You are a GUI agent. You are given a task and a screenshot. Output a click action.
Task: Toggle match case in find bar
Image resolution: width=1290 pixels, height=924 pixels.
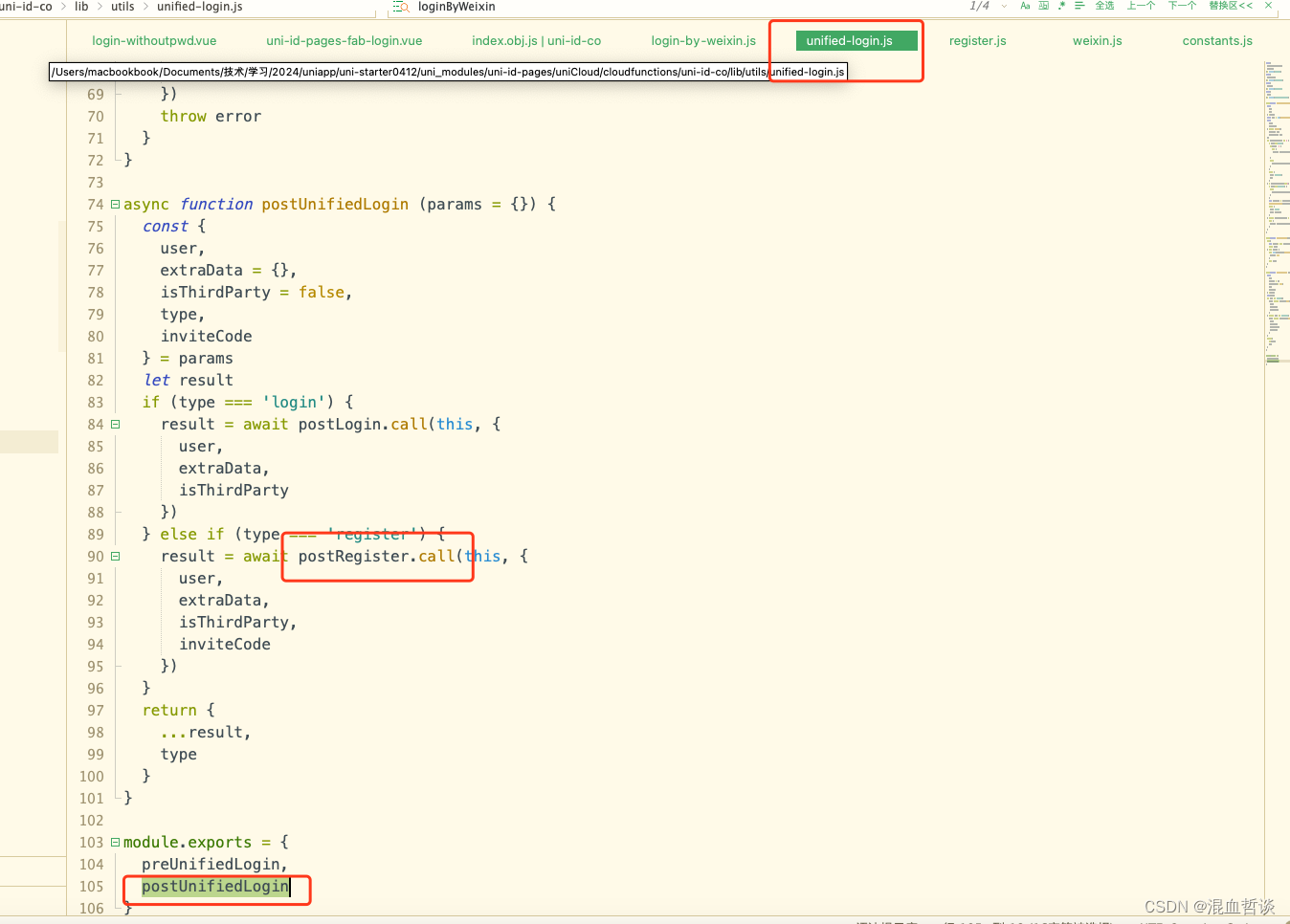click(1025, 6)
